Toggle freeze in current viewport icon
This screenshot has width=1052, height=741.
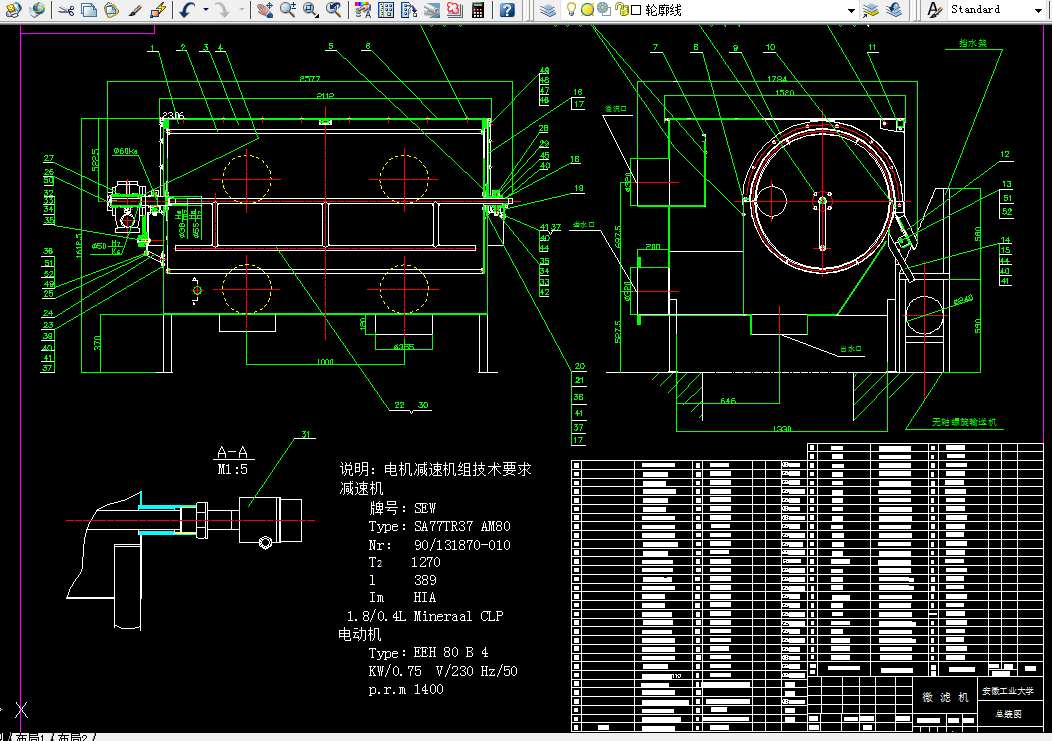click(604, 9)
